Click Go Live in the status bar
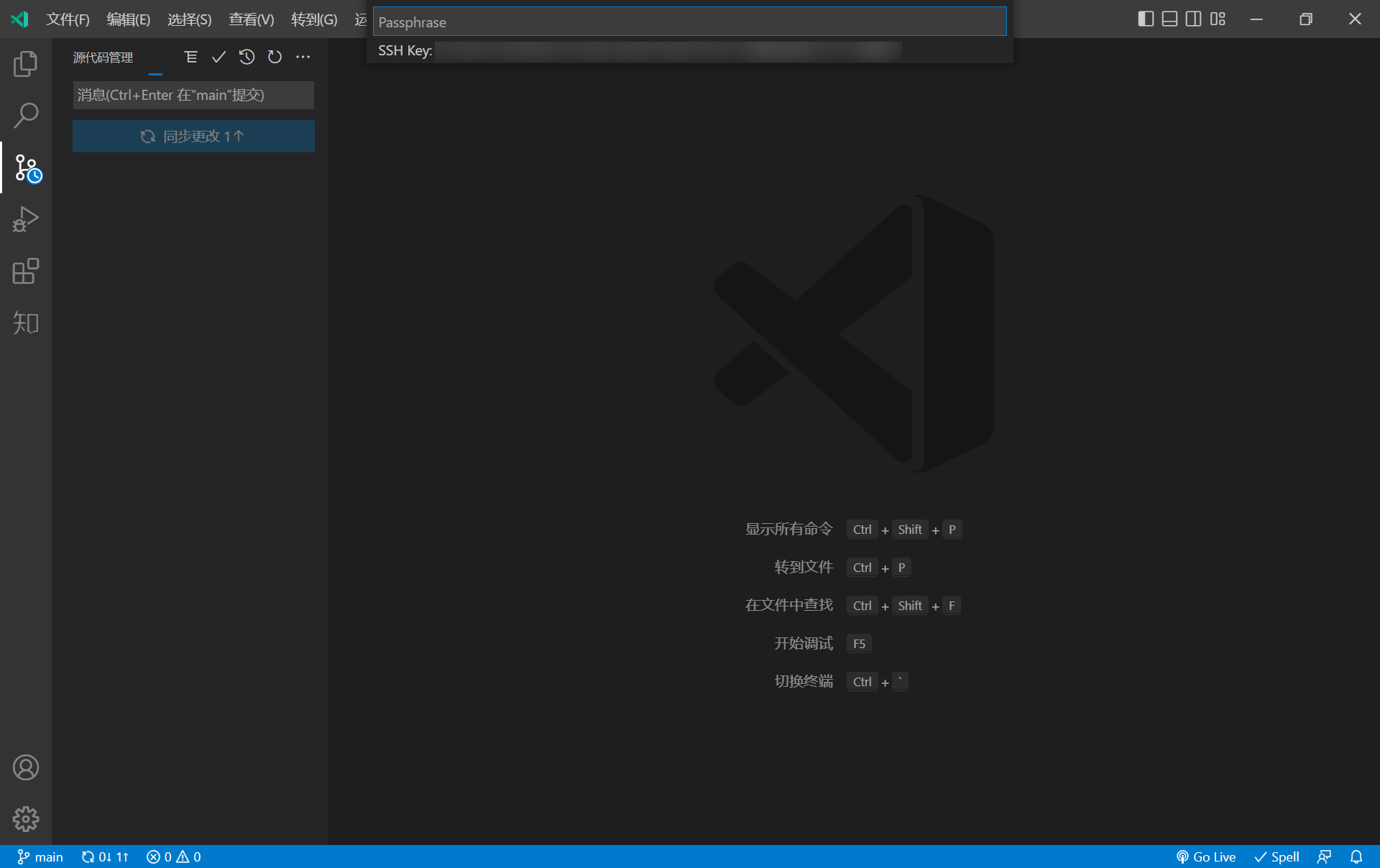This screenshot has height=868, width=1380. 1205,857
